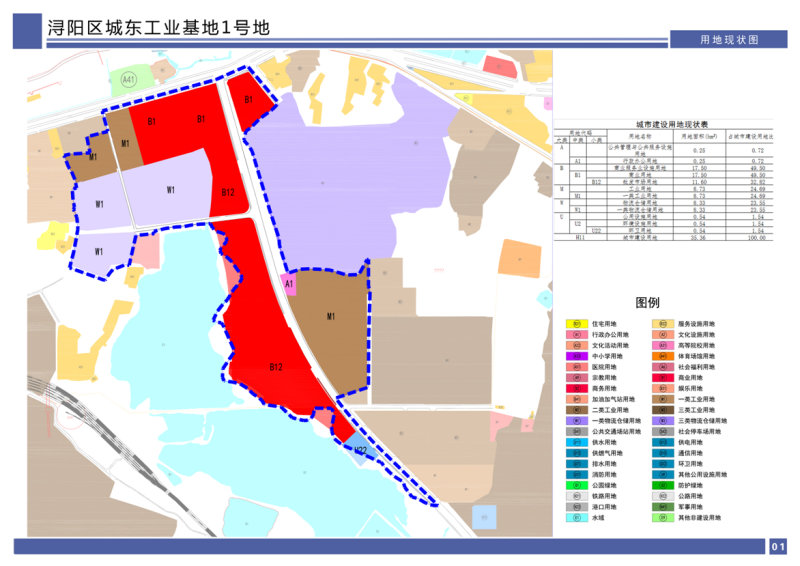Select the bright green 公园绿地 legend swatch

[575, 485]
